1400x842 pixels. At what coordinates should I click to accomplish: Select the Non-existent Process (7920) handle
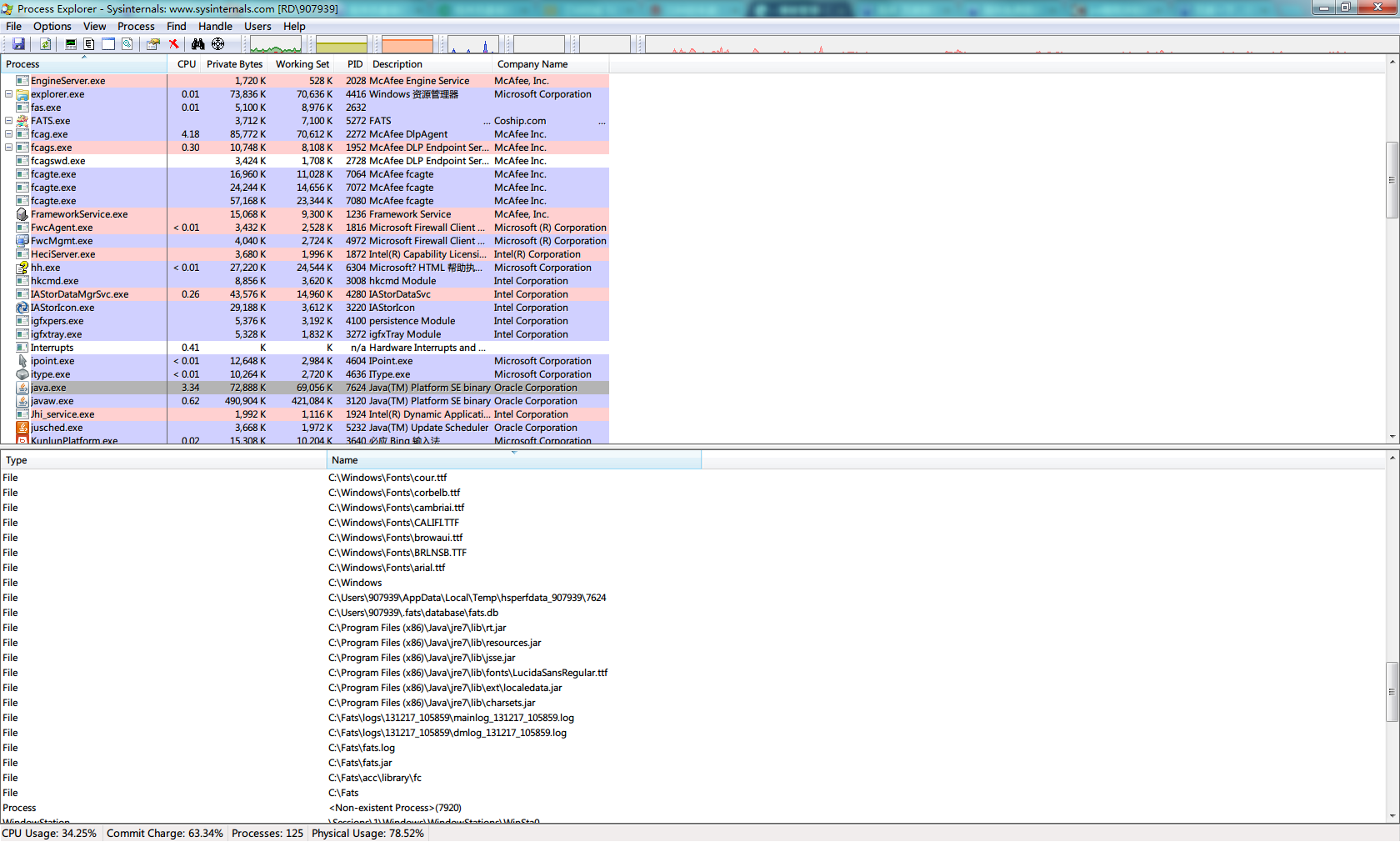pyautogui.click(x=395, y=808)
